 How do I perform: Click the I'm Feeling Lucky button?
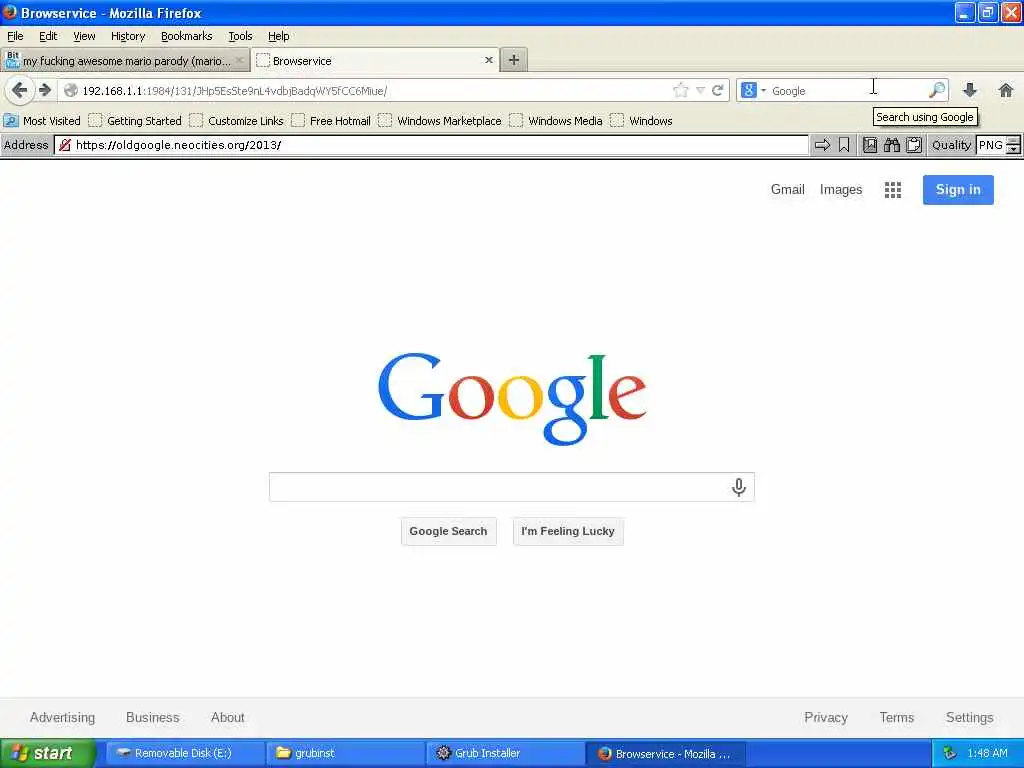(568, 532)
